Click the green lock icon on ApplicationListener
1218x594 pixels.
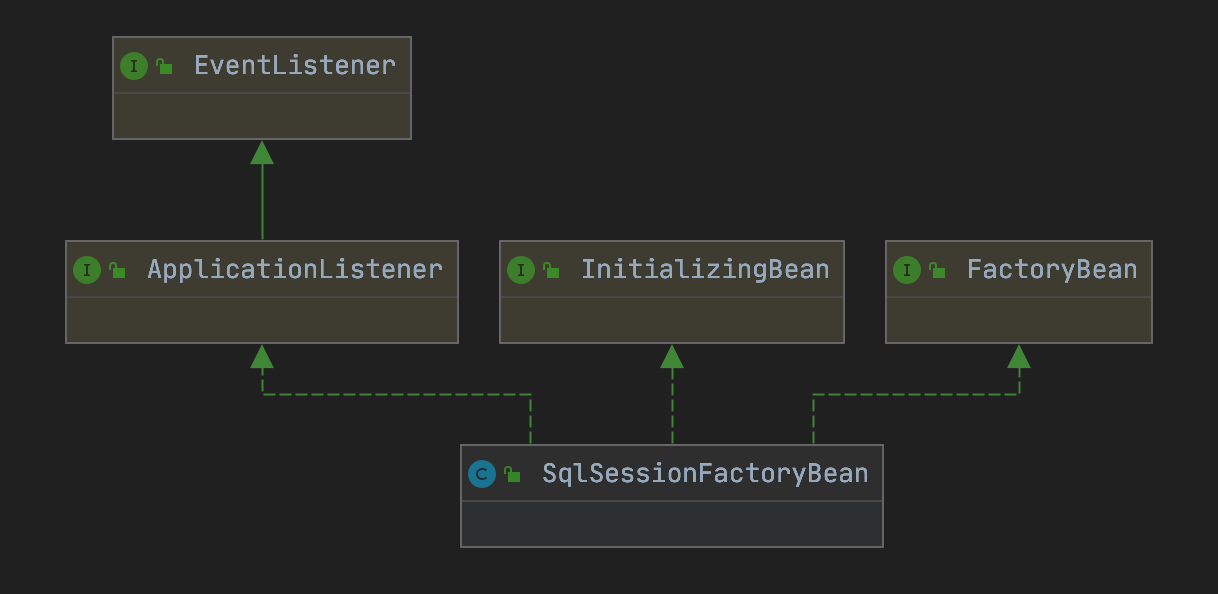tap(117, 271)
